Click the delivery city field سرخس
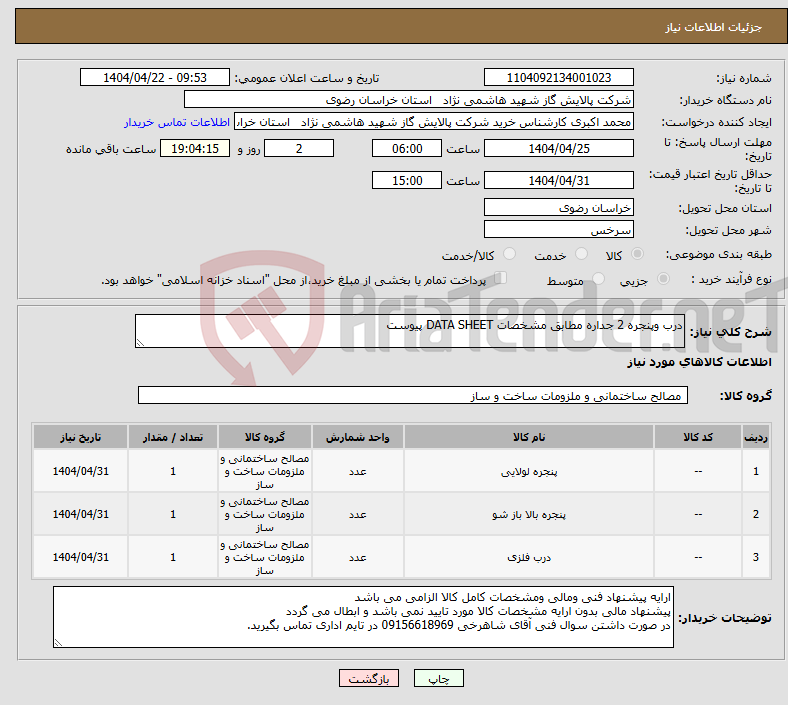 [x=558, y=230]
